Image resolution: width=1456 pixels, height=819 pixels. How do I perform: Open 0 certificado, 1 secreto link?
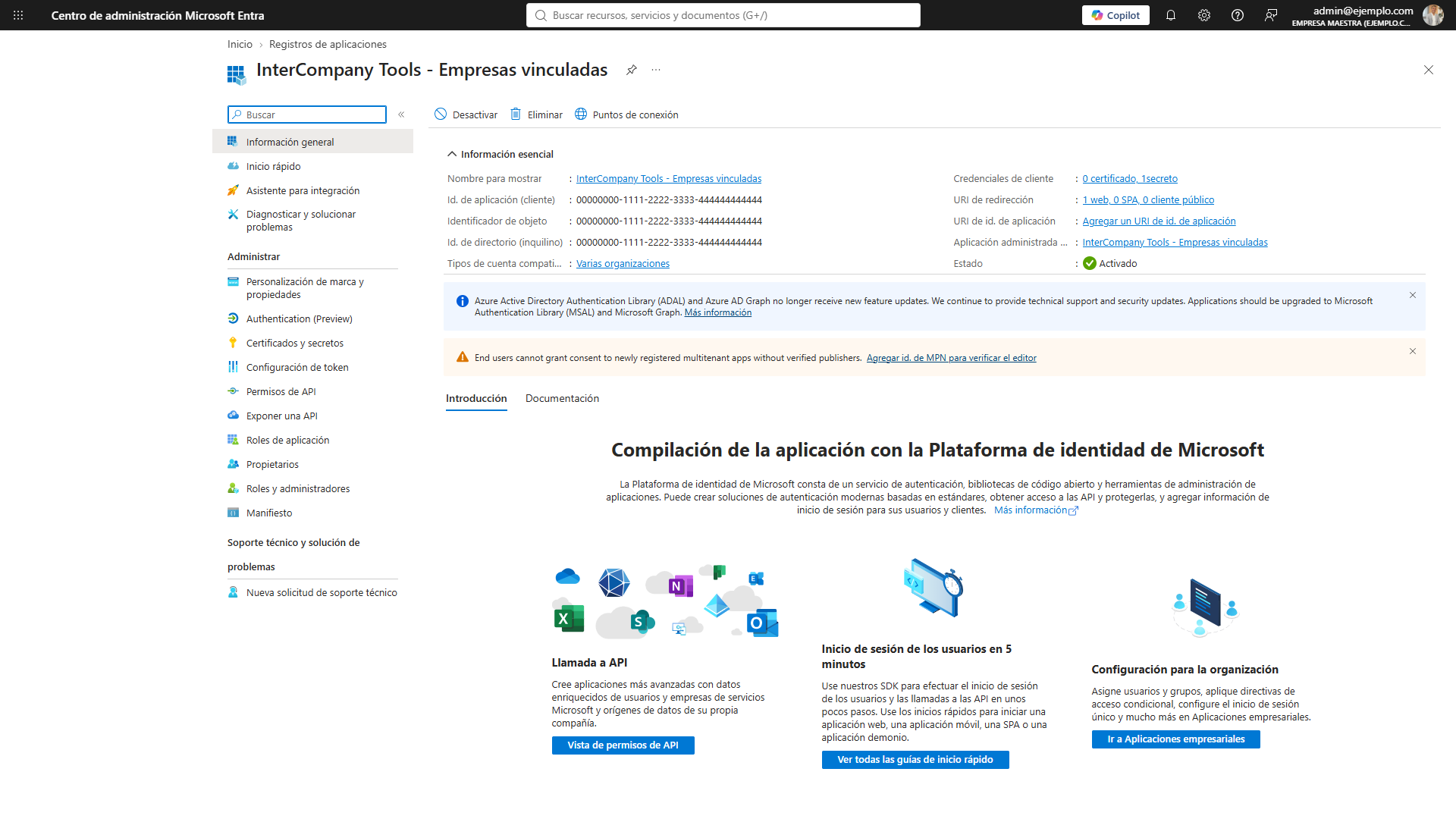[x=1130, y=179]
